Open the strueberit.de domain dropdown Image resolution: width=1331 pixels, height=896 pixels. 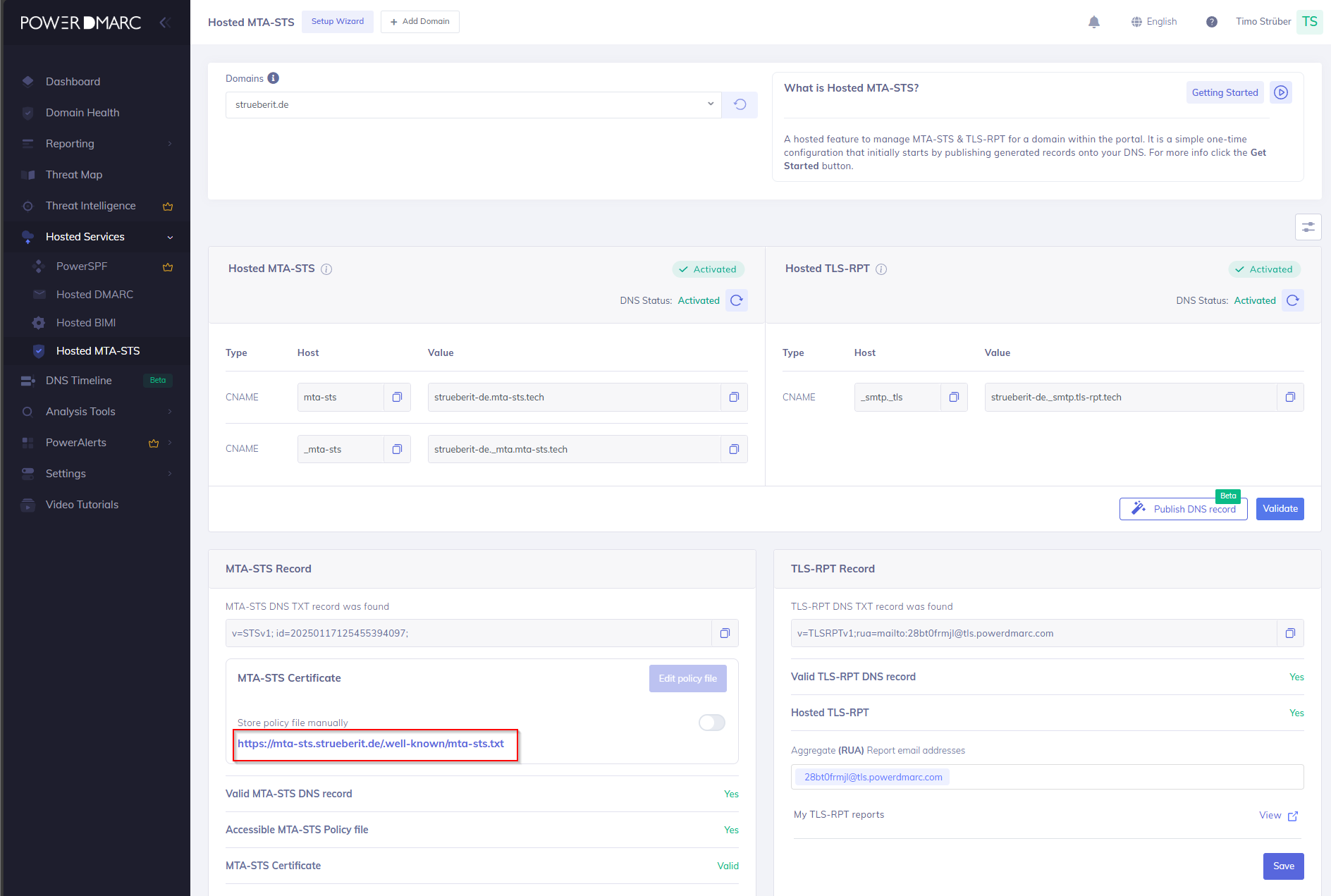[x=473, y=105]
